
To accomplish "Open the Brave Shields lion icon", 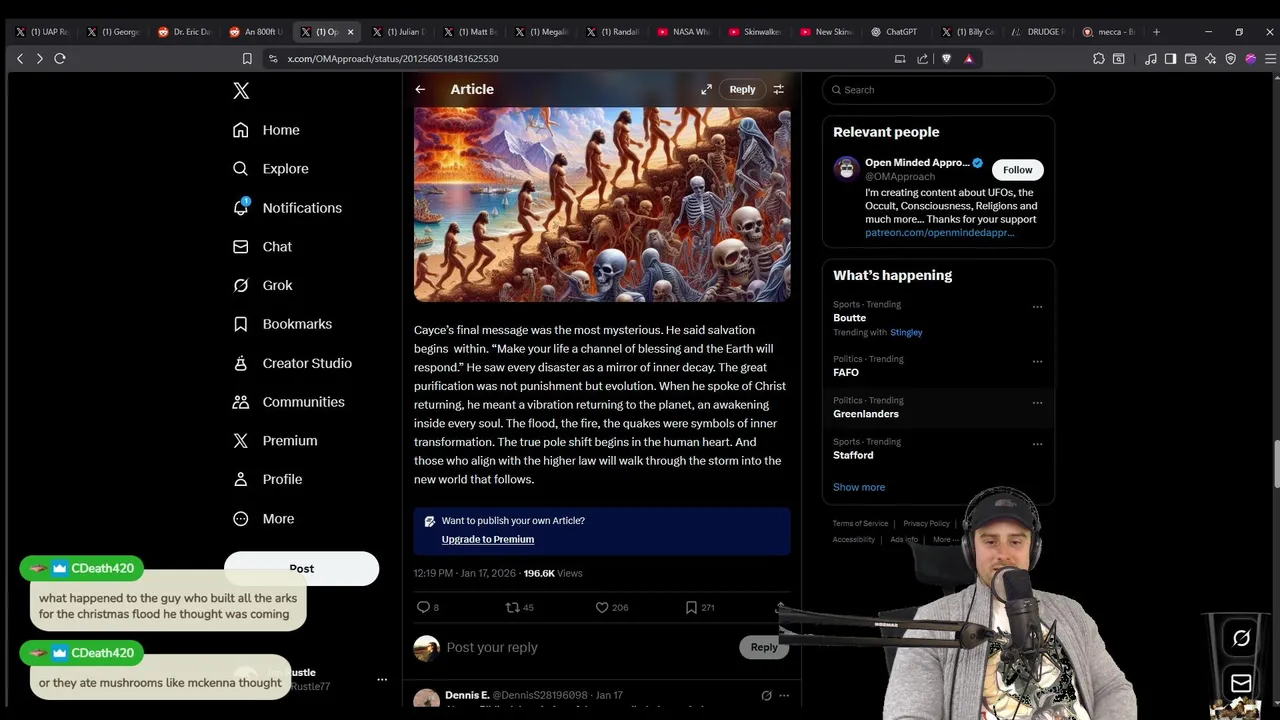I will 946,59.
